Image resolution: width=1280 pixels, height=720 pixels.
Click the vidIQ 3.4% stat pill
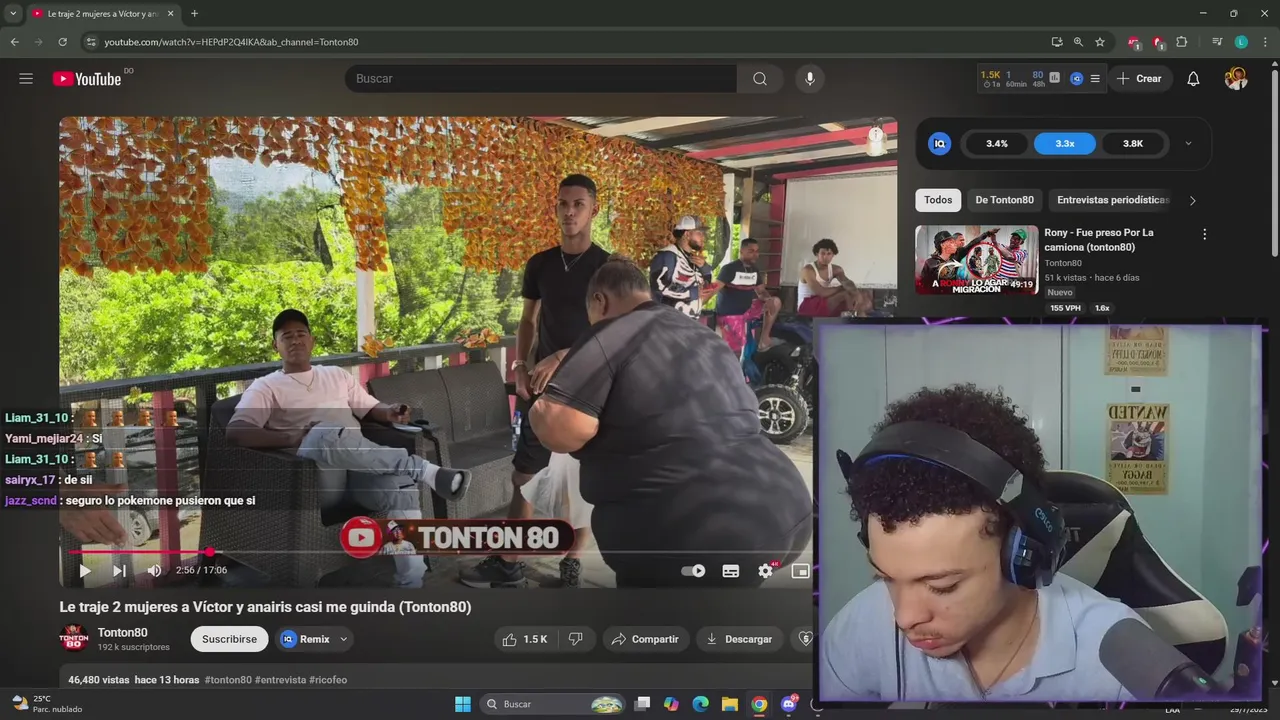(997, 144)
